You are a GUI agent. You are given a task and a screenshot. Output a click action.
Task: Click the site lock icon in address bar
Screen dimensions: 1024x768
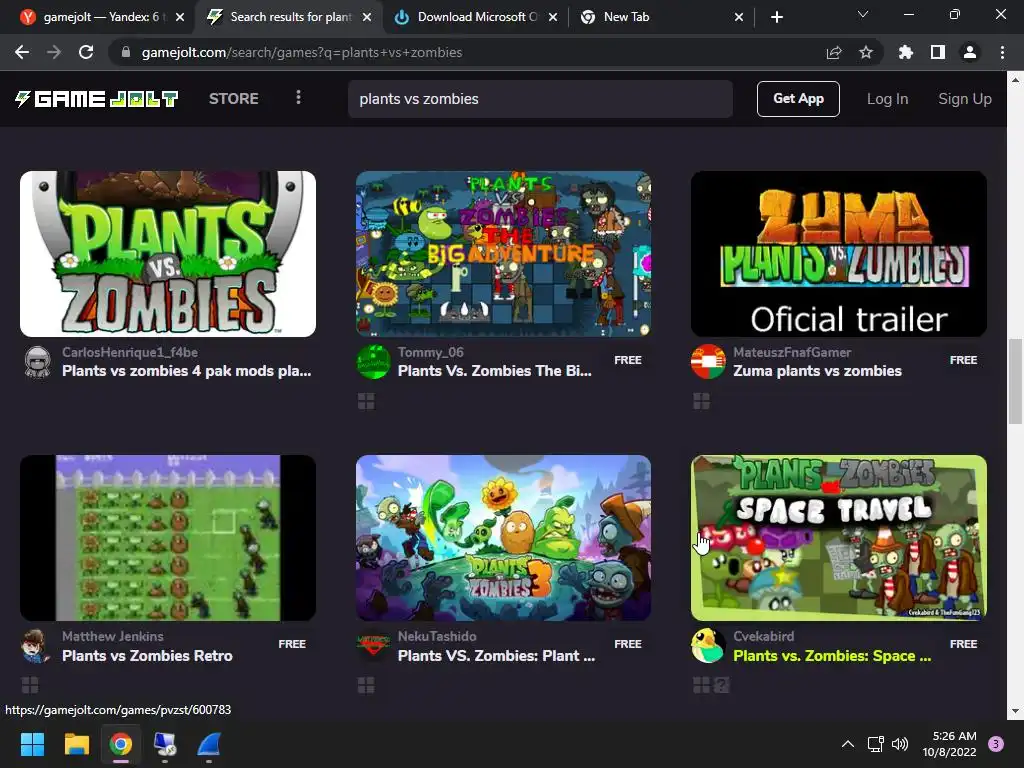[126, 52]
